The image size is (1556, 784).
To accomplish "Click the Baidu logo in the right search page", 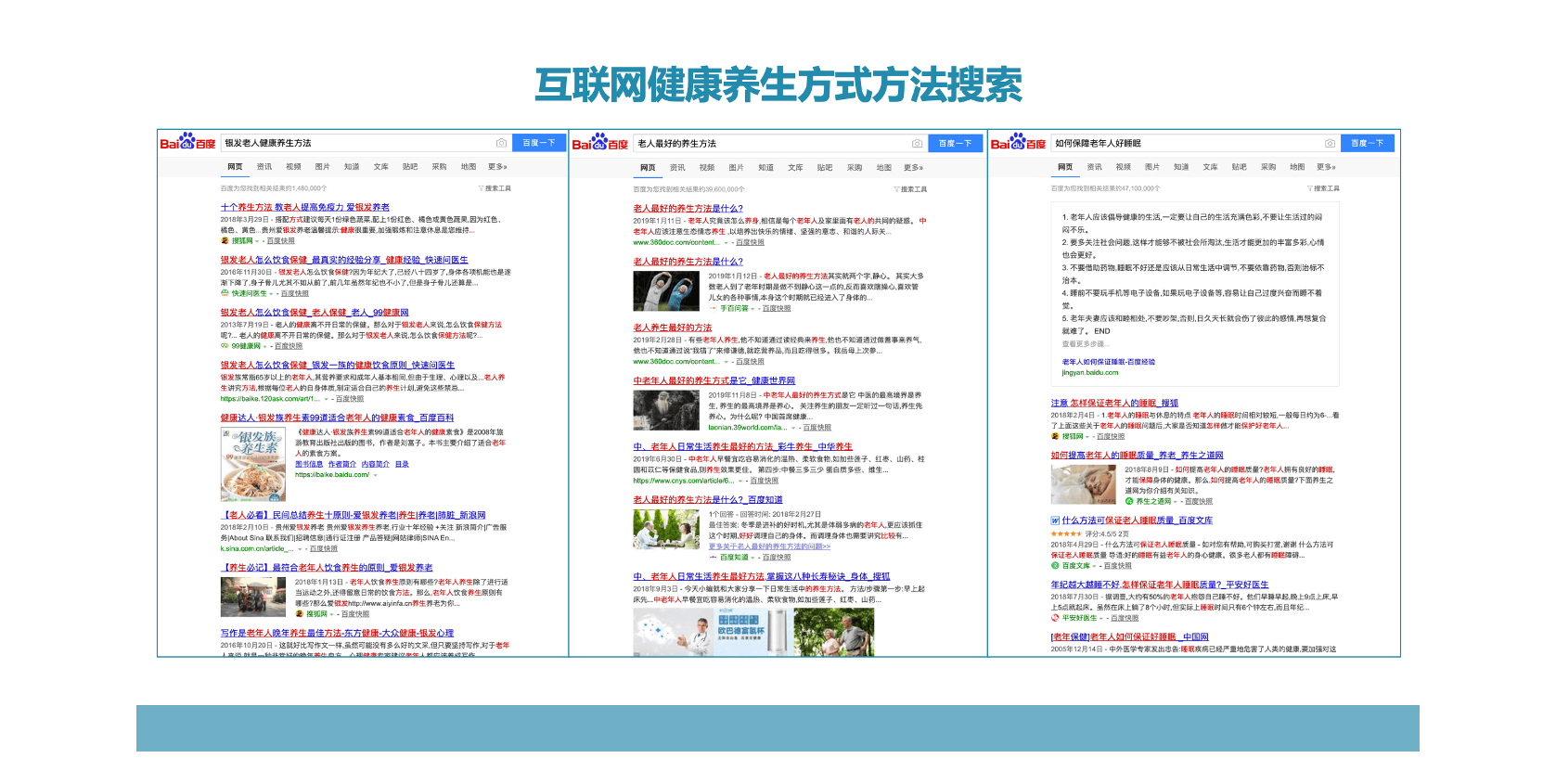I will [1018, 143].
